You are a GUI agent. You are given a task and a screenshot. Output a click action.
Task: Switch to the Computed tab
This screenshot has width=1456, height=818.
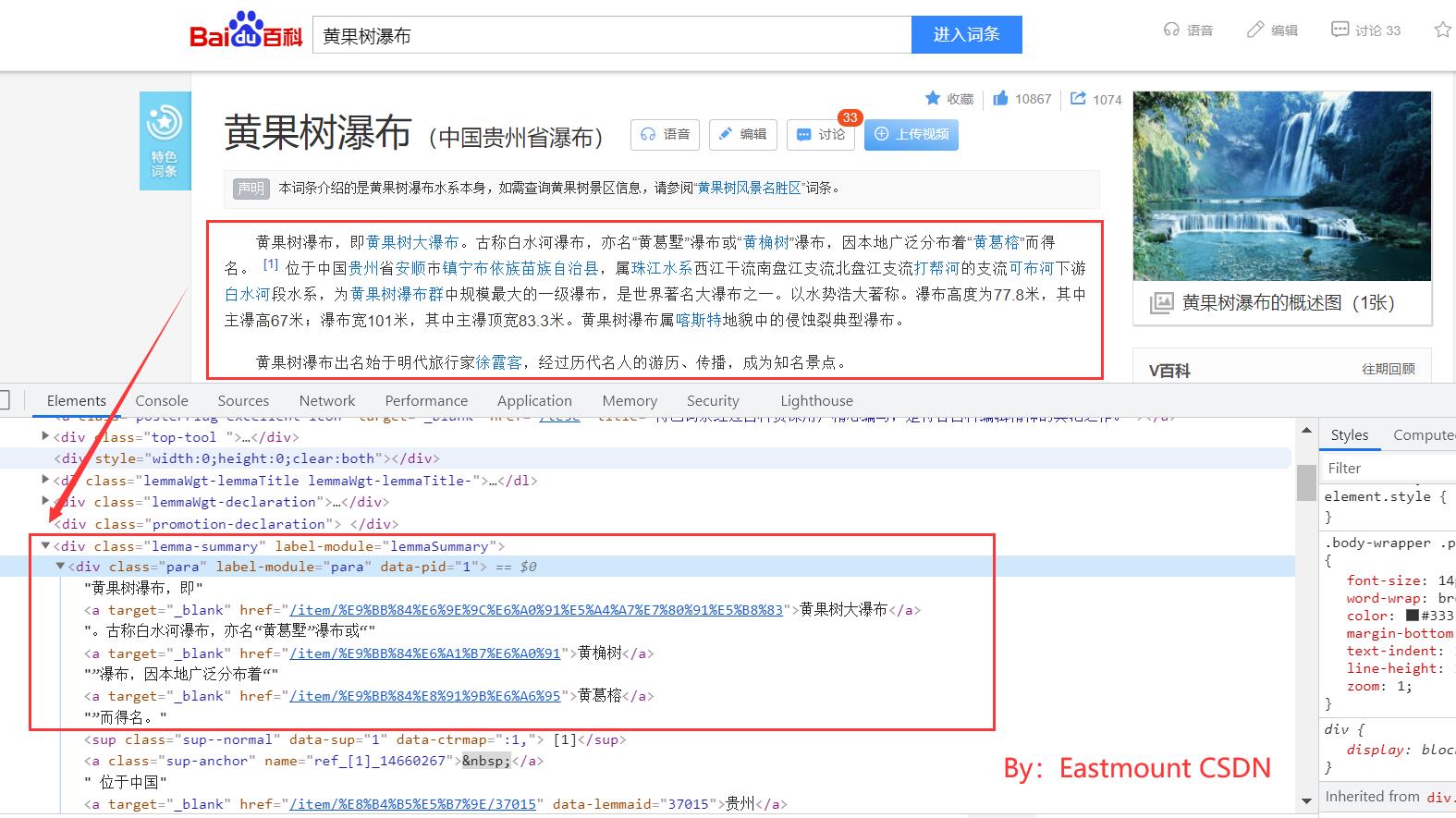pyautogui.click(x=1424, y=434)
